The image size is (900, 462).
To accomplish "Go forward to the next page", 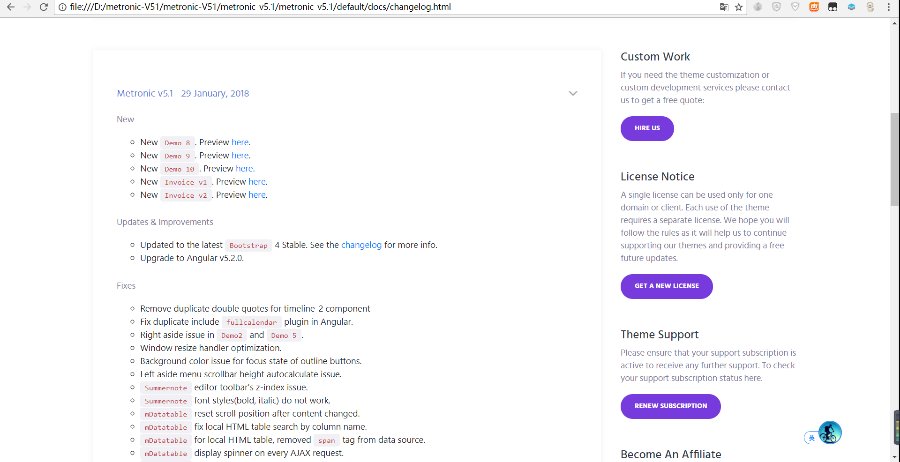I will click(26, 7).
